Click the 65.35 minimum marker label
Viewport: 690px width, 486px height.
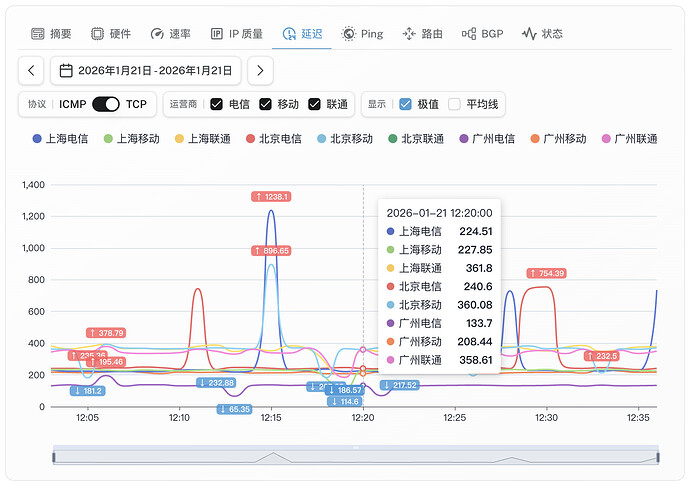(235, 409)
